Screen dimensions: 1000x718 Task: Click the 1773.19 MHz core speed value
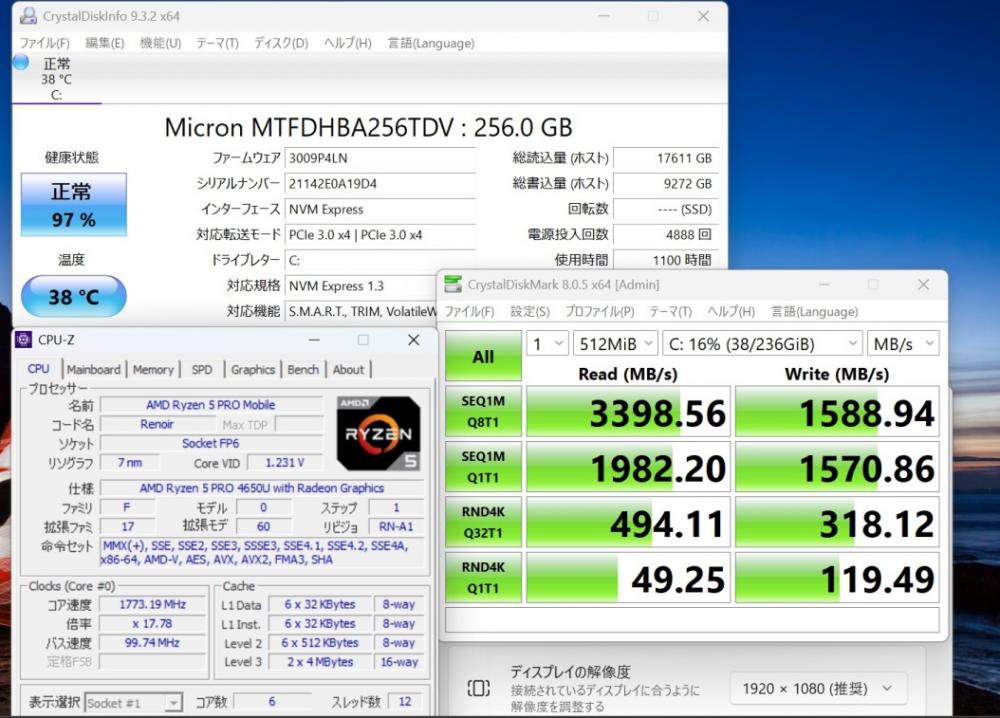(x=152, y=604)
